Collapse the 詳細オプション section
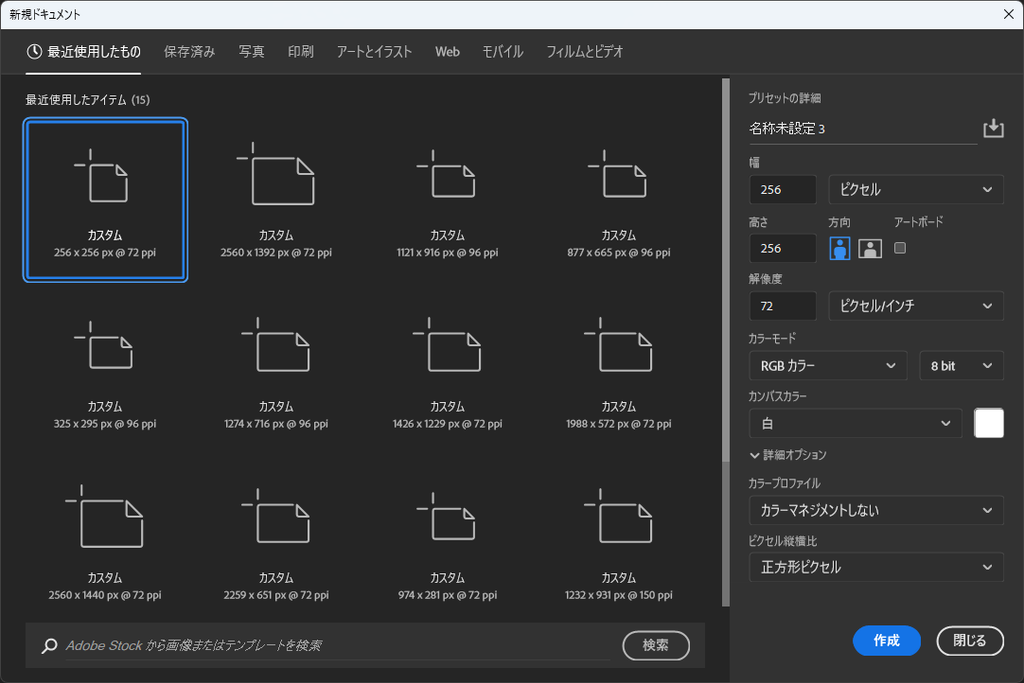 [788, 455]
